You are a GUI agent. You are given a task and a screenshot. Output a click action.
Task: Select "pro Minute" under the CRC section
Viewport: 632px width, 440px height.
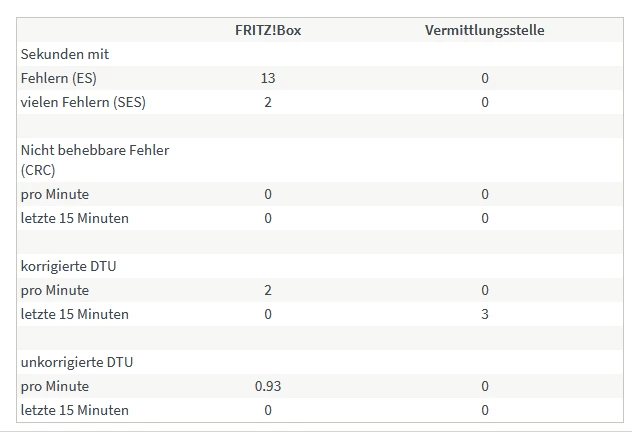55,194
